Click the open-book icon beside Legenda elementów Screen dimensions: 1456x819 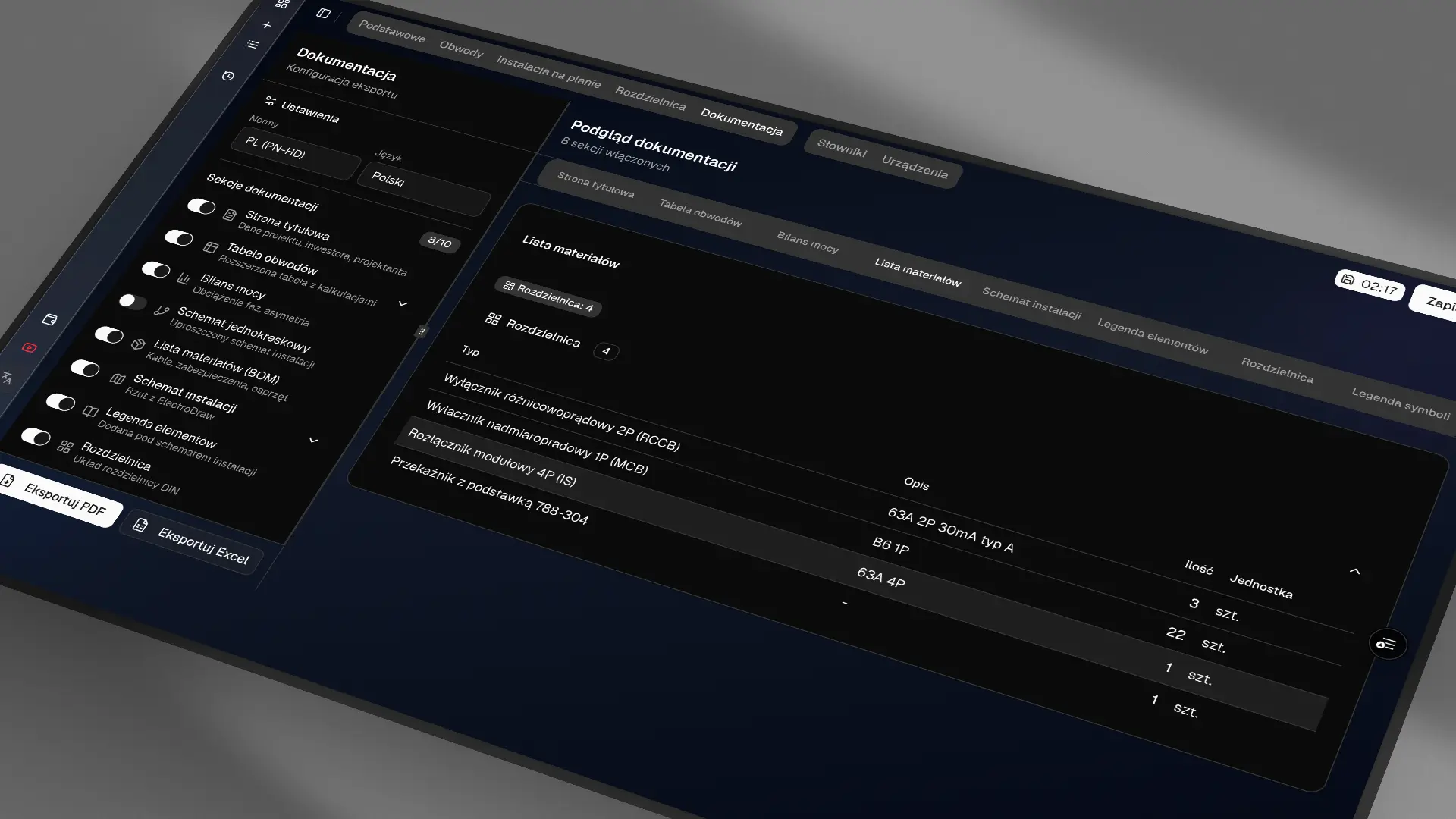click(91, 413)
